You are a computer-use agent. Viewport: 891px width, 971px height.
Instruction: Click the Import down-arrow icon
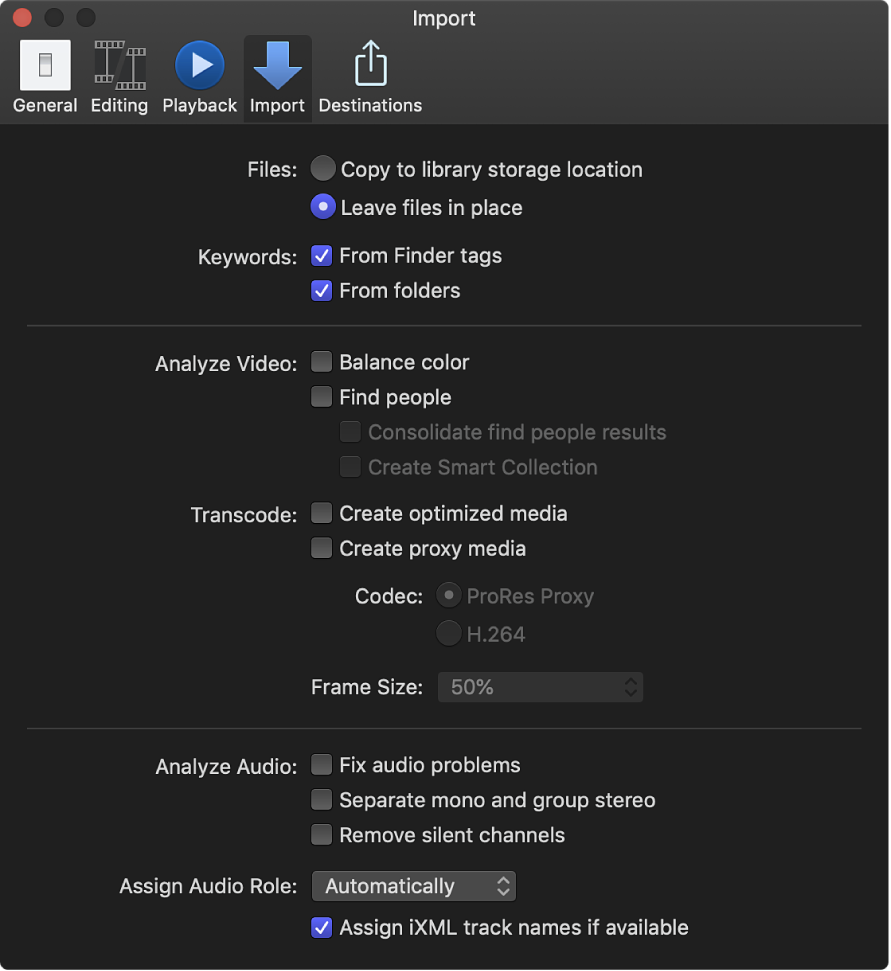(x=277, y=66)
